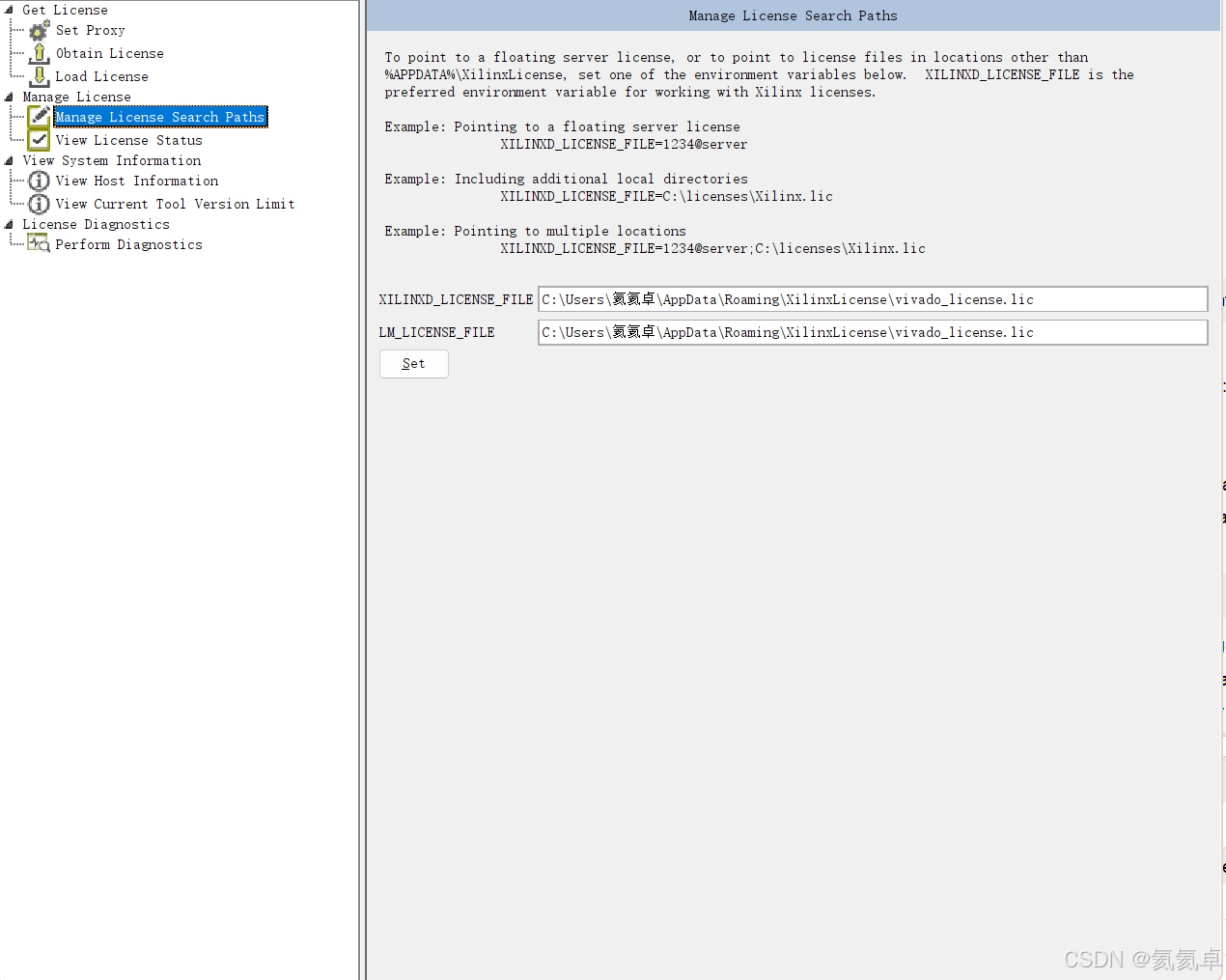Click the XILINXD_LICENSE_FILE=C:\licenses\Xilinx.lic example line
Viewport: 1226px width, 980px height.
point(666,197)
